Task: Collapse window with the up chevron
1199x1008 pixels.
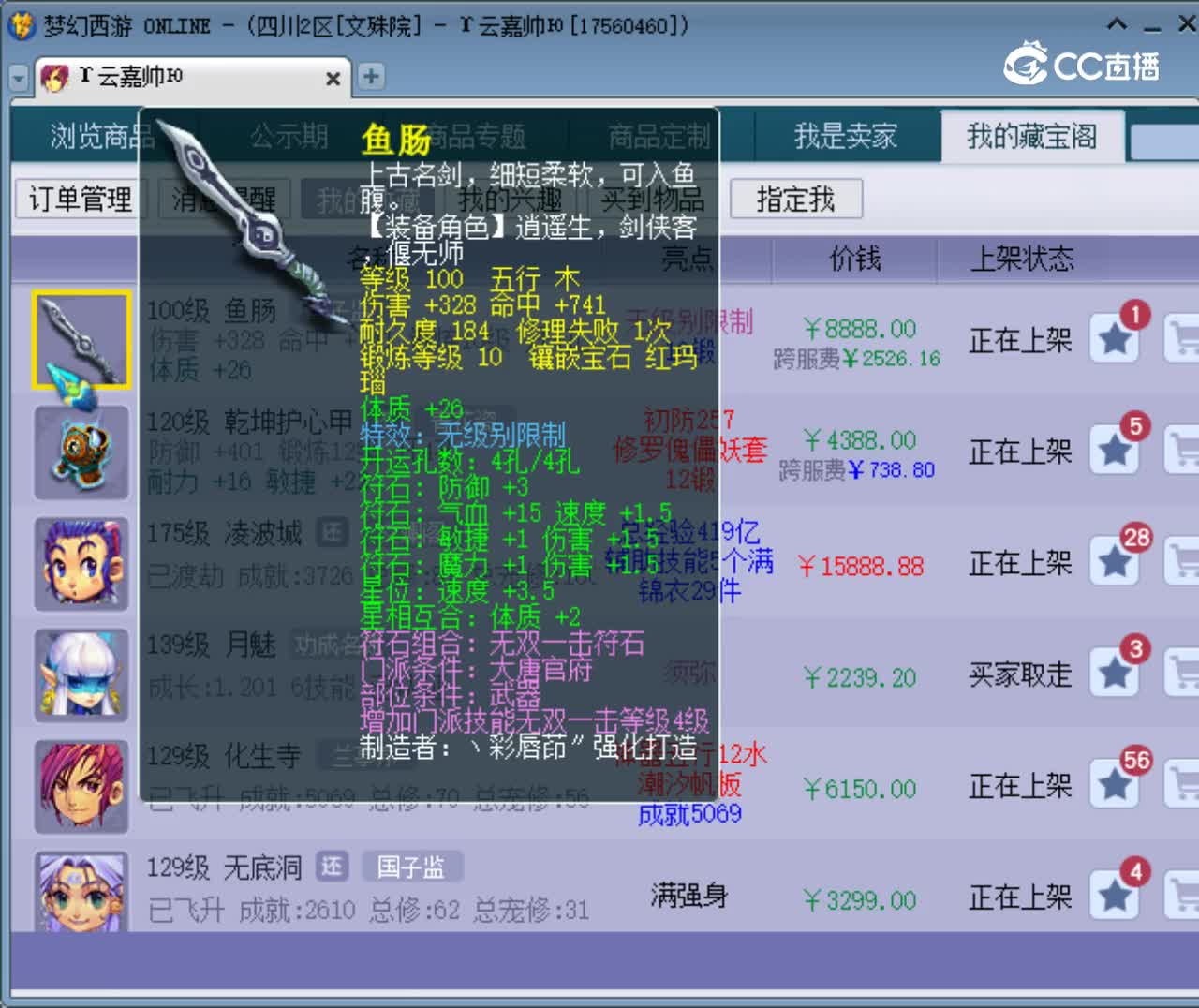Action: [1117, 24]
